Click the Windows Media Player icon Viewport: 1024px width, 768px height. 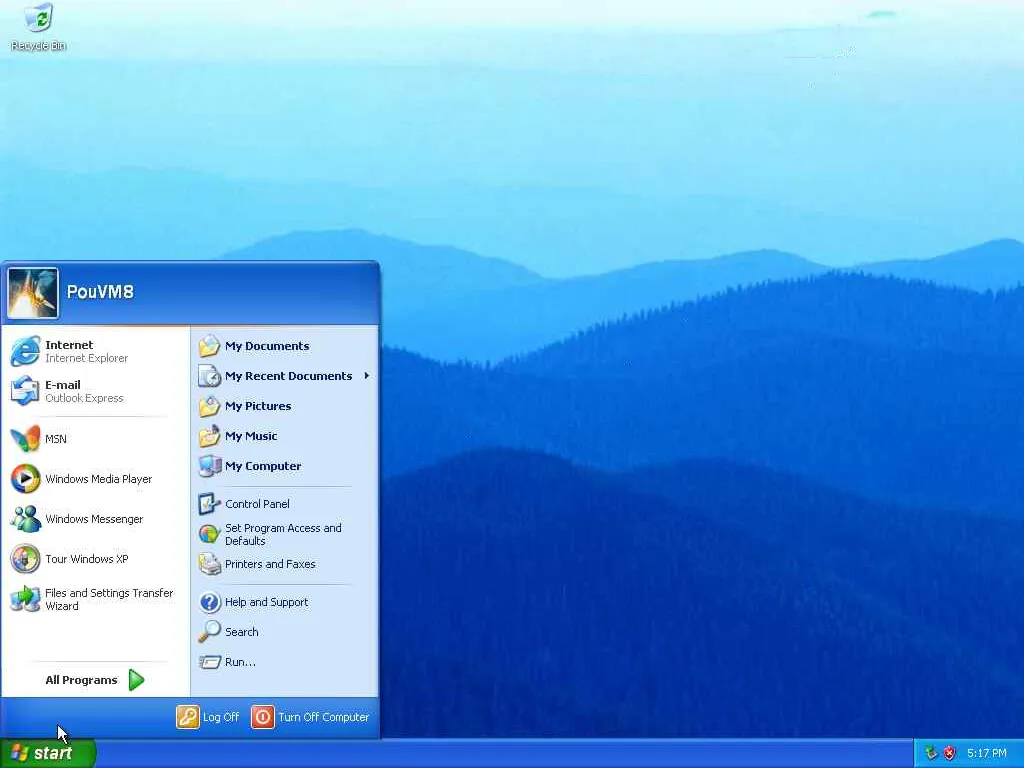[25, 479]
